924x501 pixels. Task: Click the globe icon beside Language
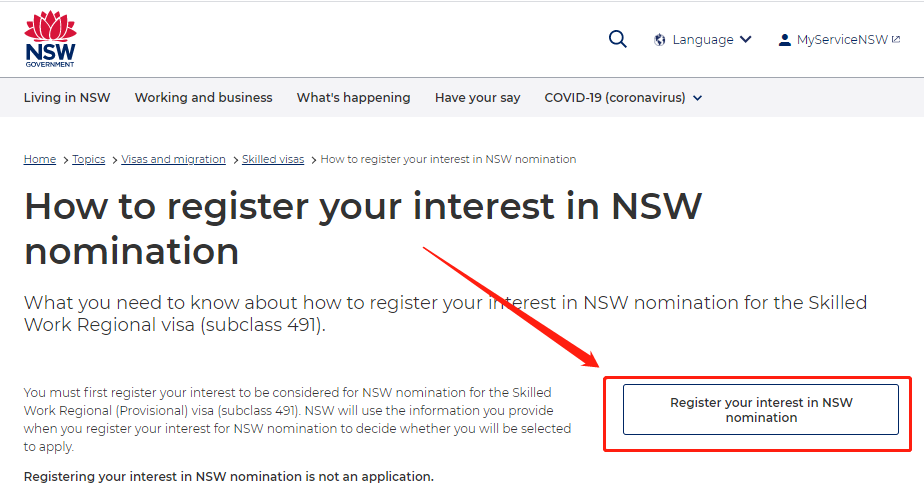click(659, 40)
